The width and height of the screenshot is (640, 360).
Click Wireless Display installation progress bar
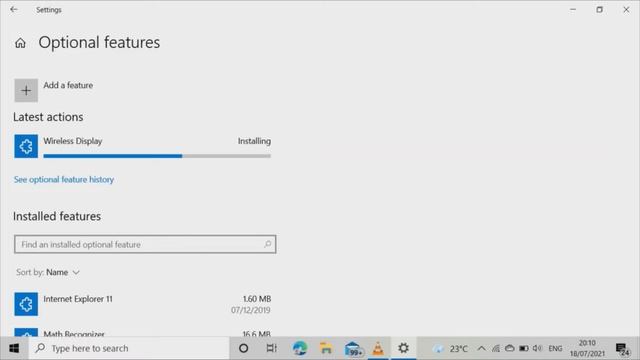click(157, 156)
